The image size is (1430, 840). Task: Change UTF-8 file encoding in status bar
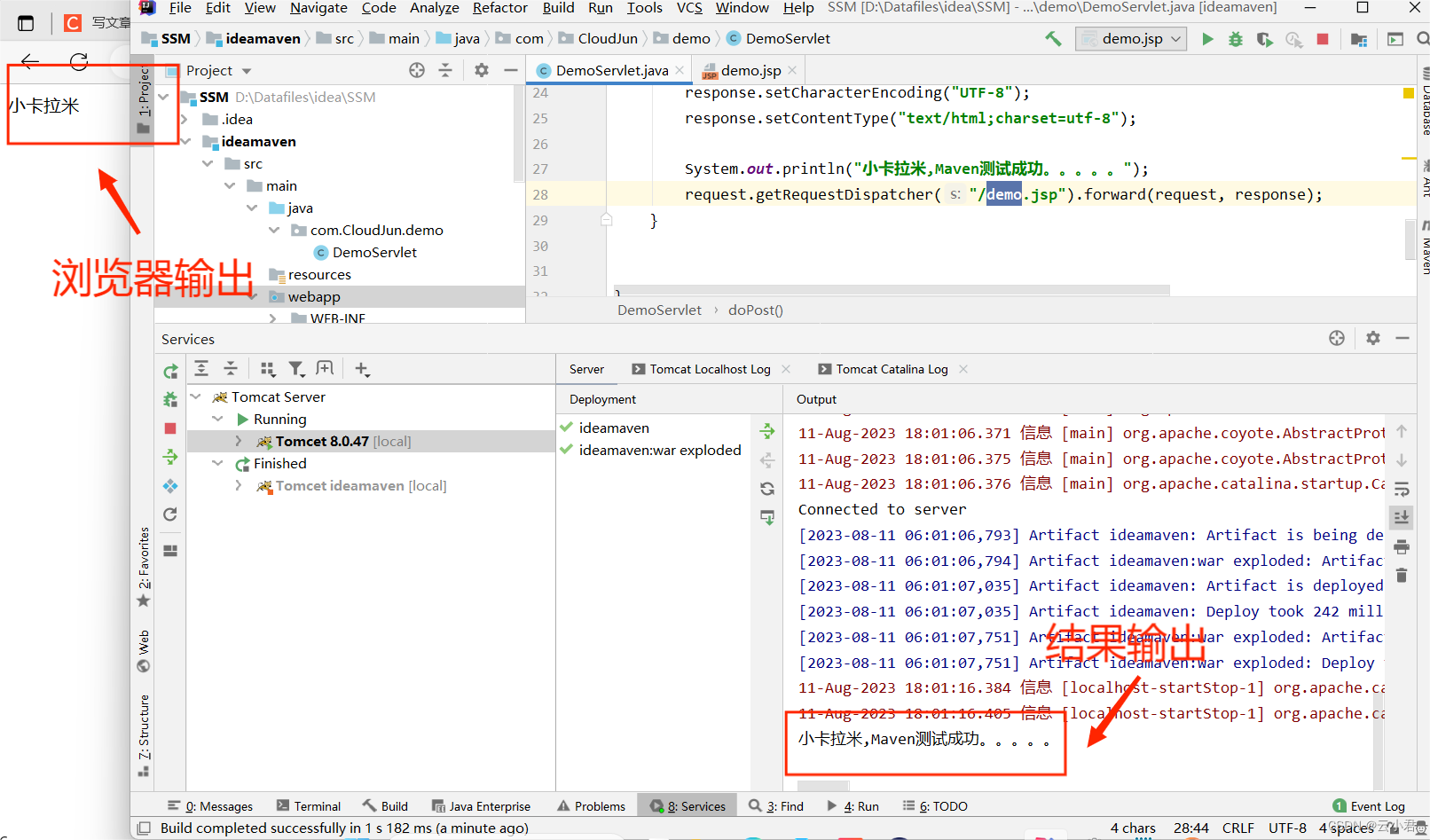[x=1287, y=828]
